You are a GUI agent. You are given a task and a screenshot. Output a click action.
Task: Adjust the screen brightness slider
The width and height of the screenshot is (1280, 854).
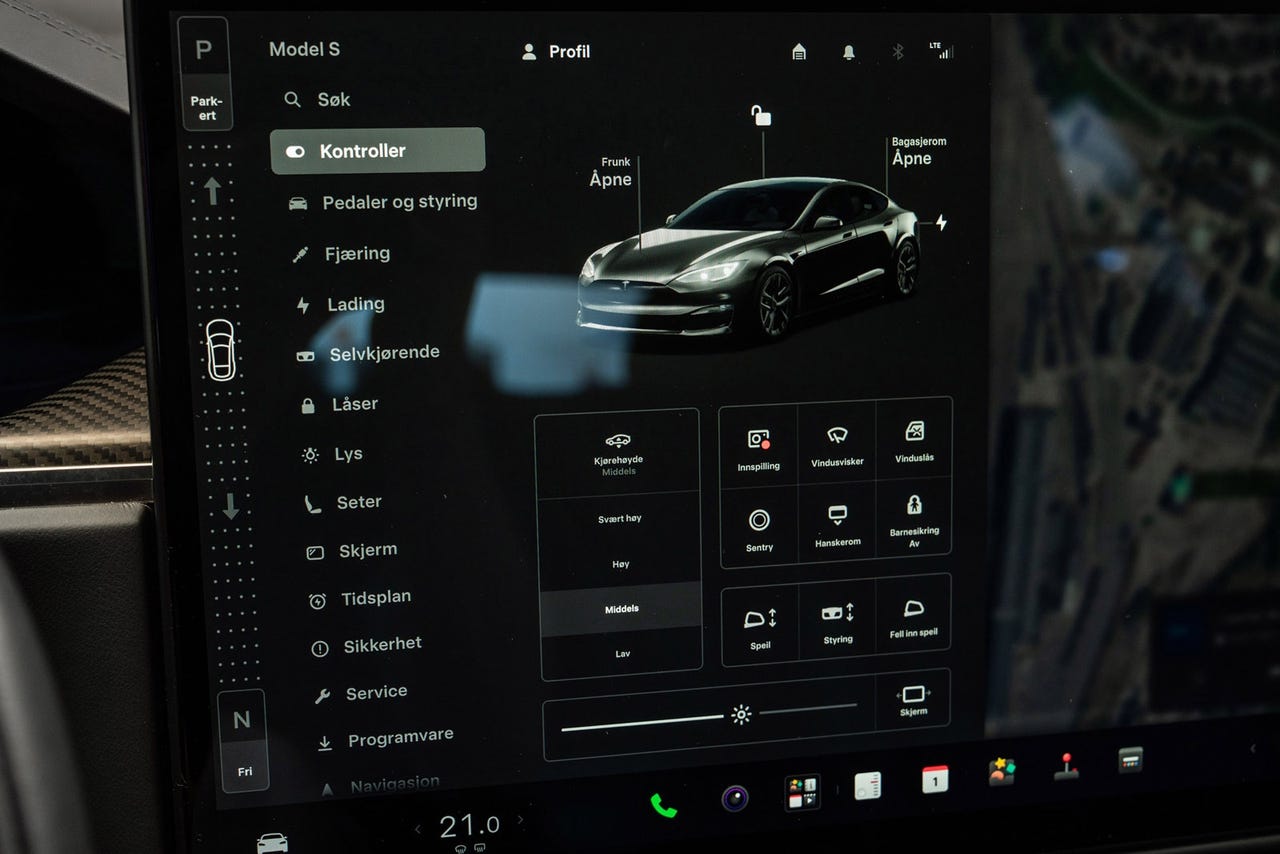(x=709, y=717)
